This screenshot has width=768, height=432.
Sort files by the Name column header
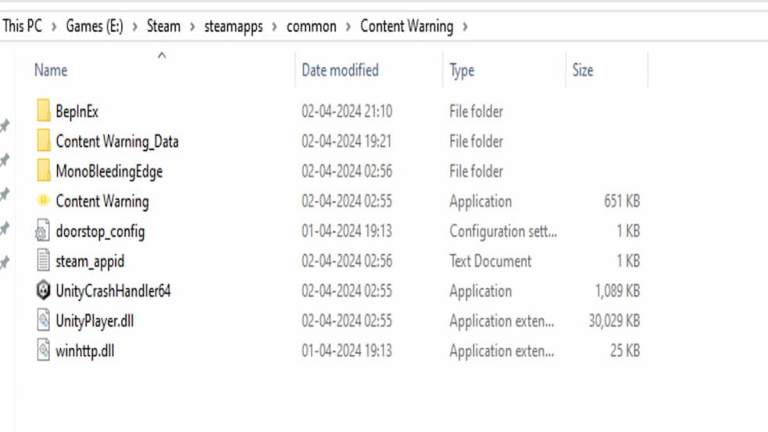click(51, 70)
